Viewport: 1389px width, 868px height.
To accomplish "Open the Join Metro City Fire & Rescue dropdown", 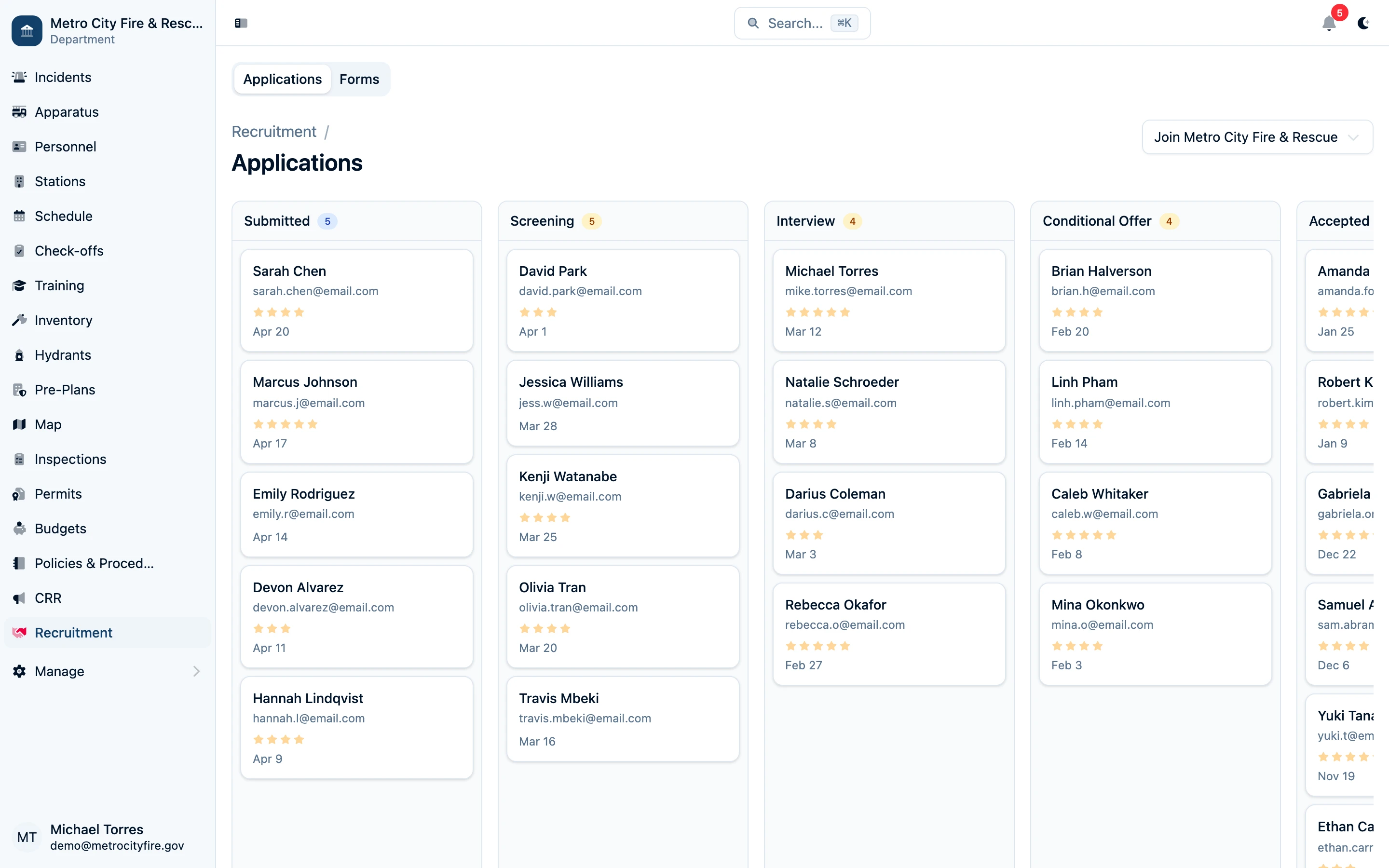I will tap(1257, 136).
